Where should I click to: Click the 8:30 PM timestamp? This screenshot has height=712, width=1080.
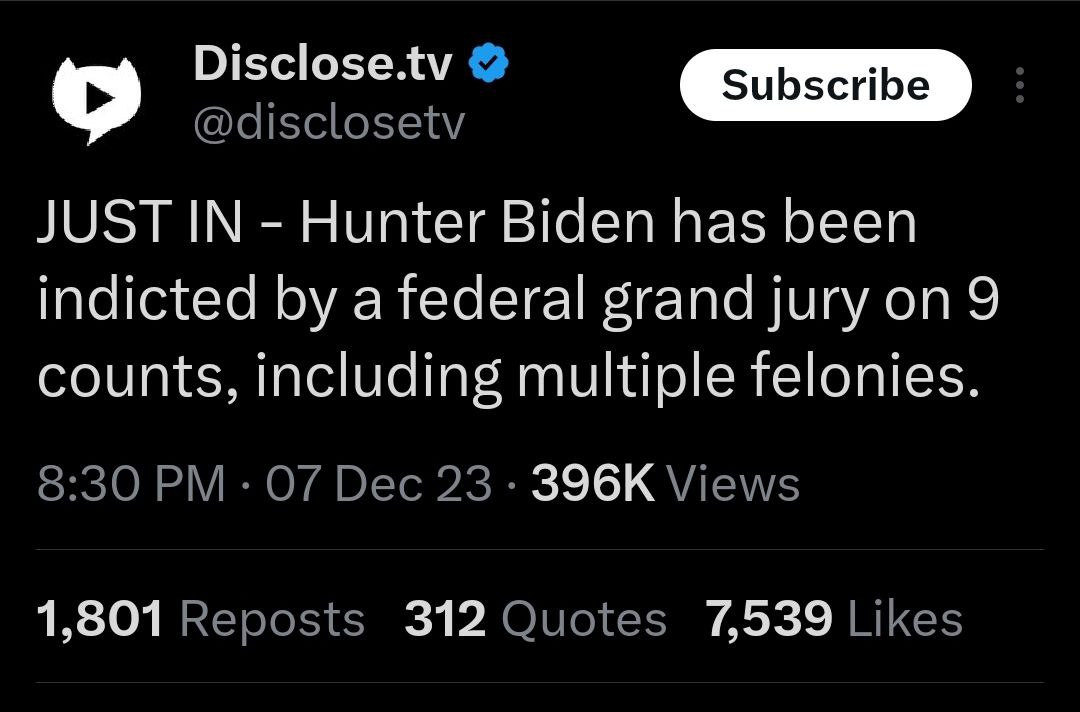131,484
